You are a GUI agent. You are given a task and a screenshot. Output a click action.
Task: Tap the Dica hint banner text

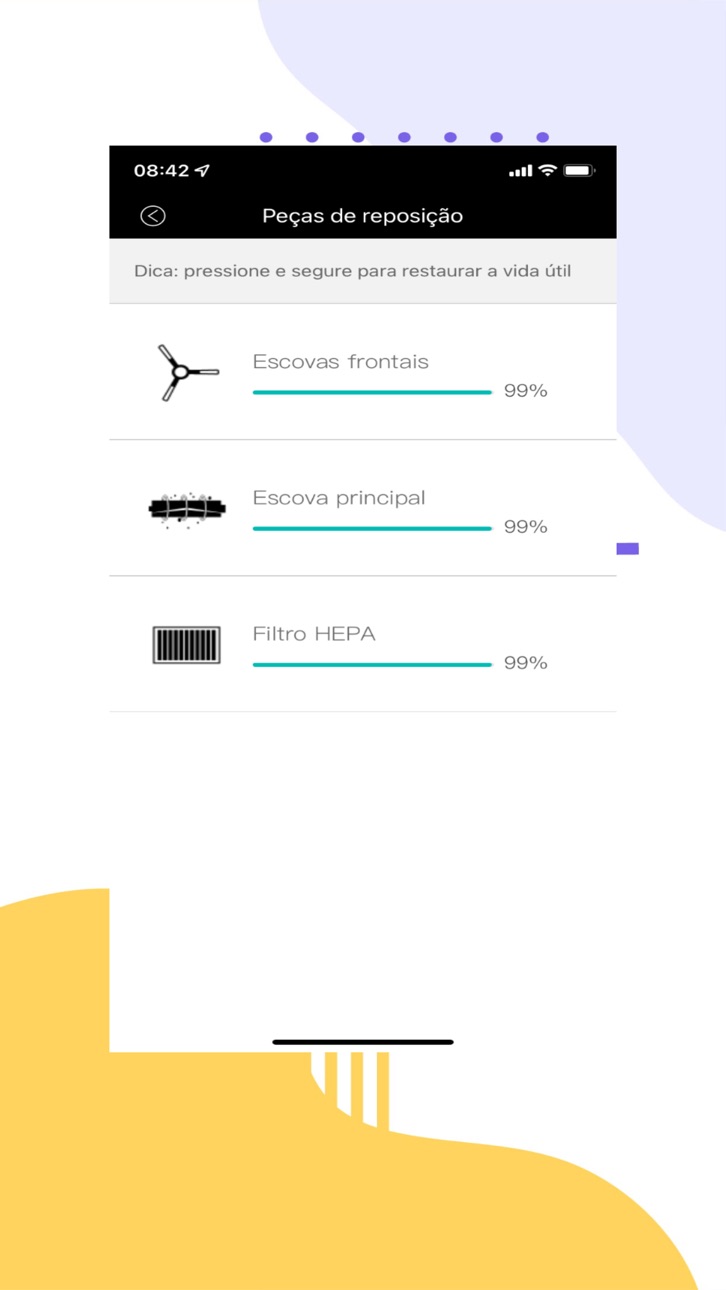tap(353, 271)
